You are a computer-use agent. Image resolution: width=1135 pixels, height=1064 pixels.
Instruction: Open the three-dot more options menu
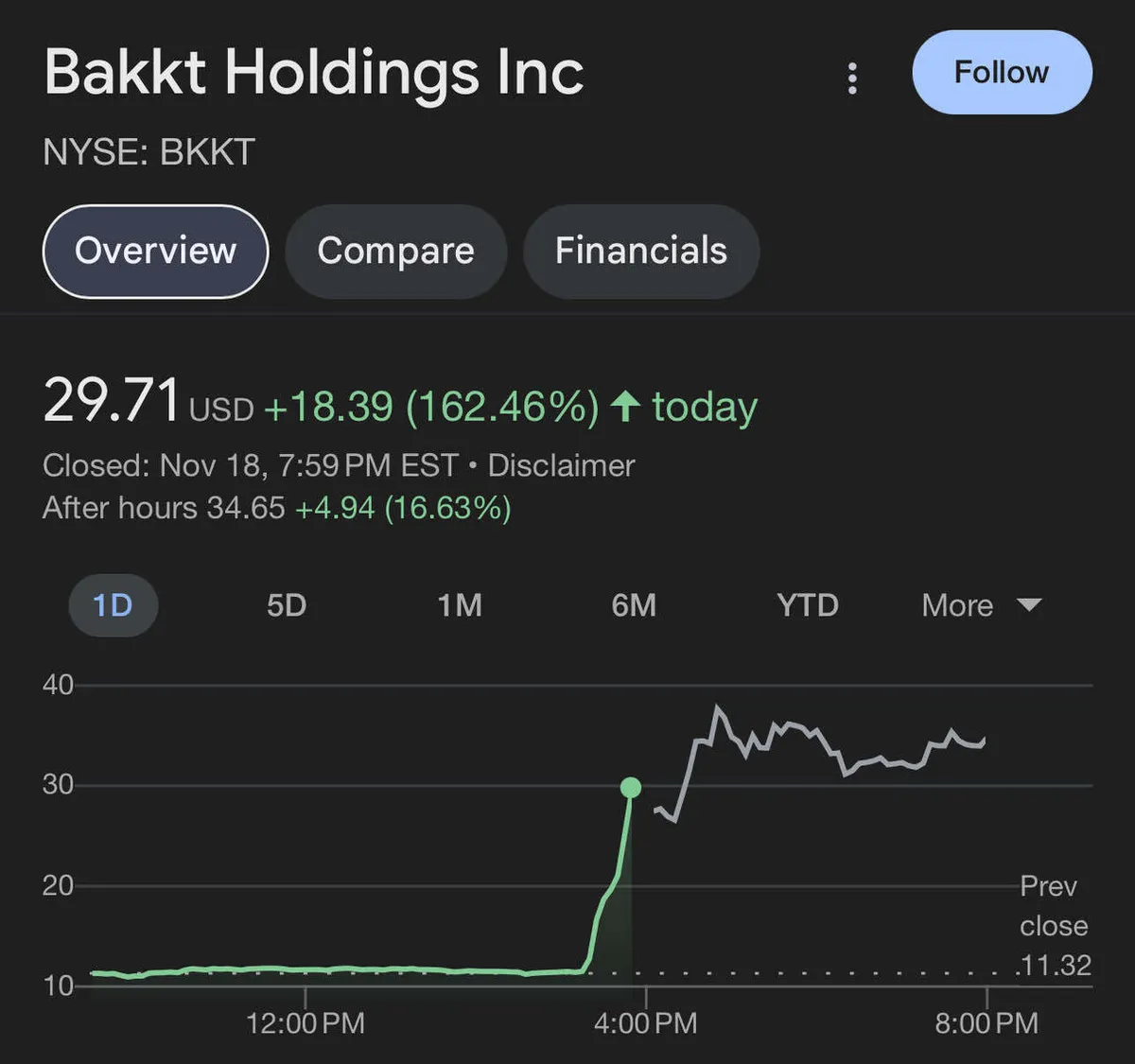(852, 78)
